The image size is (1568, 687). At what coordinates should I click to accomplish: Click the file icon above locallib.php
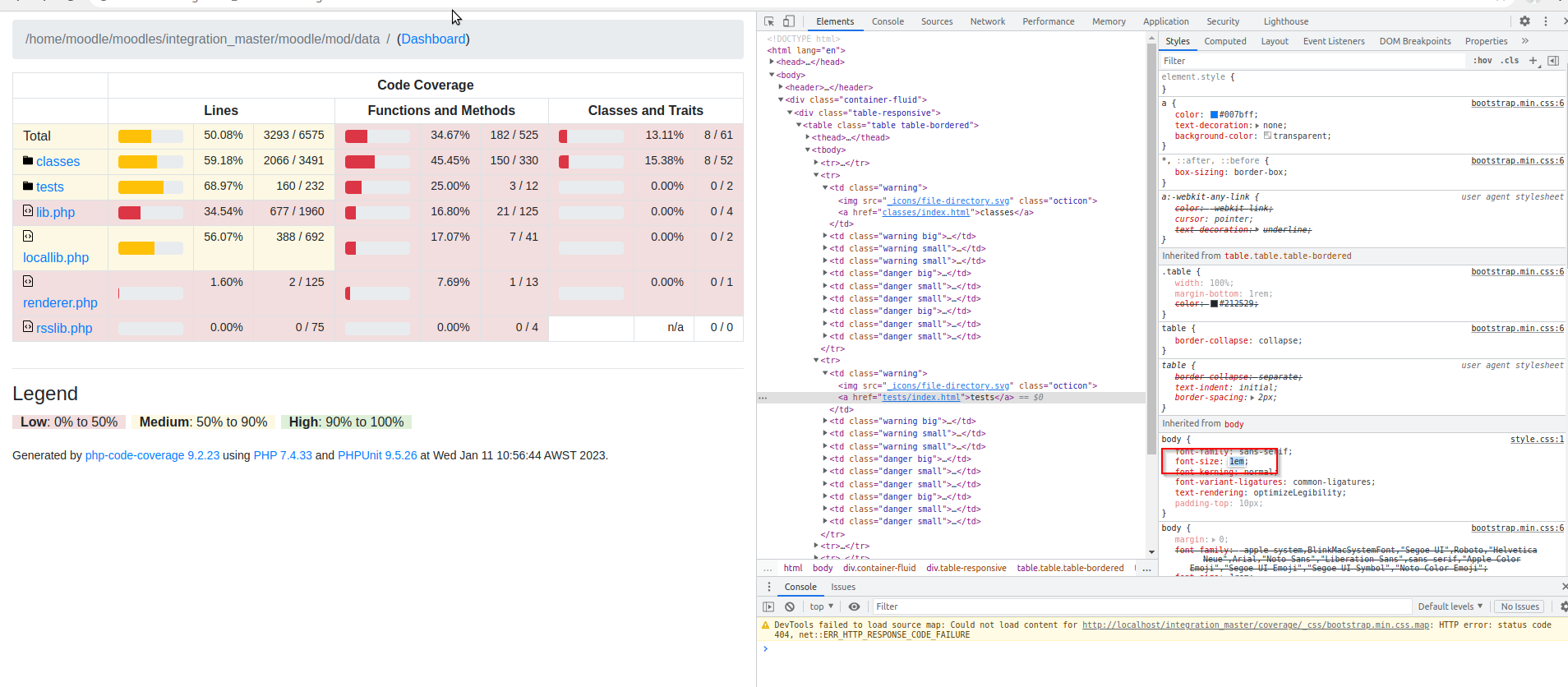pyautogui.click(x=28, y=236)
